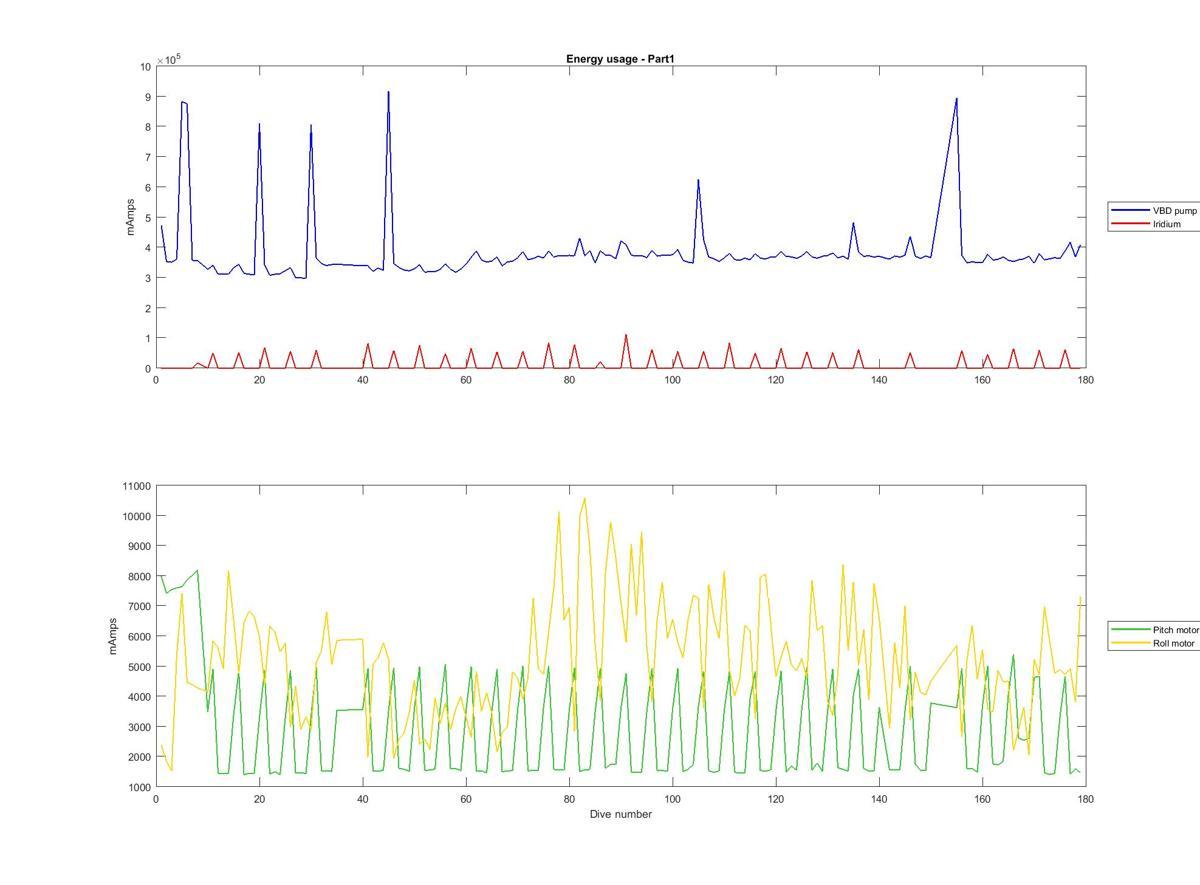
Task: Click the blue VBD pump legend line
Action: coord(1130,211)
